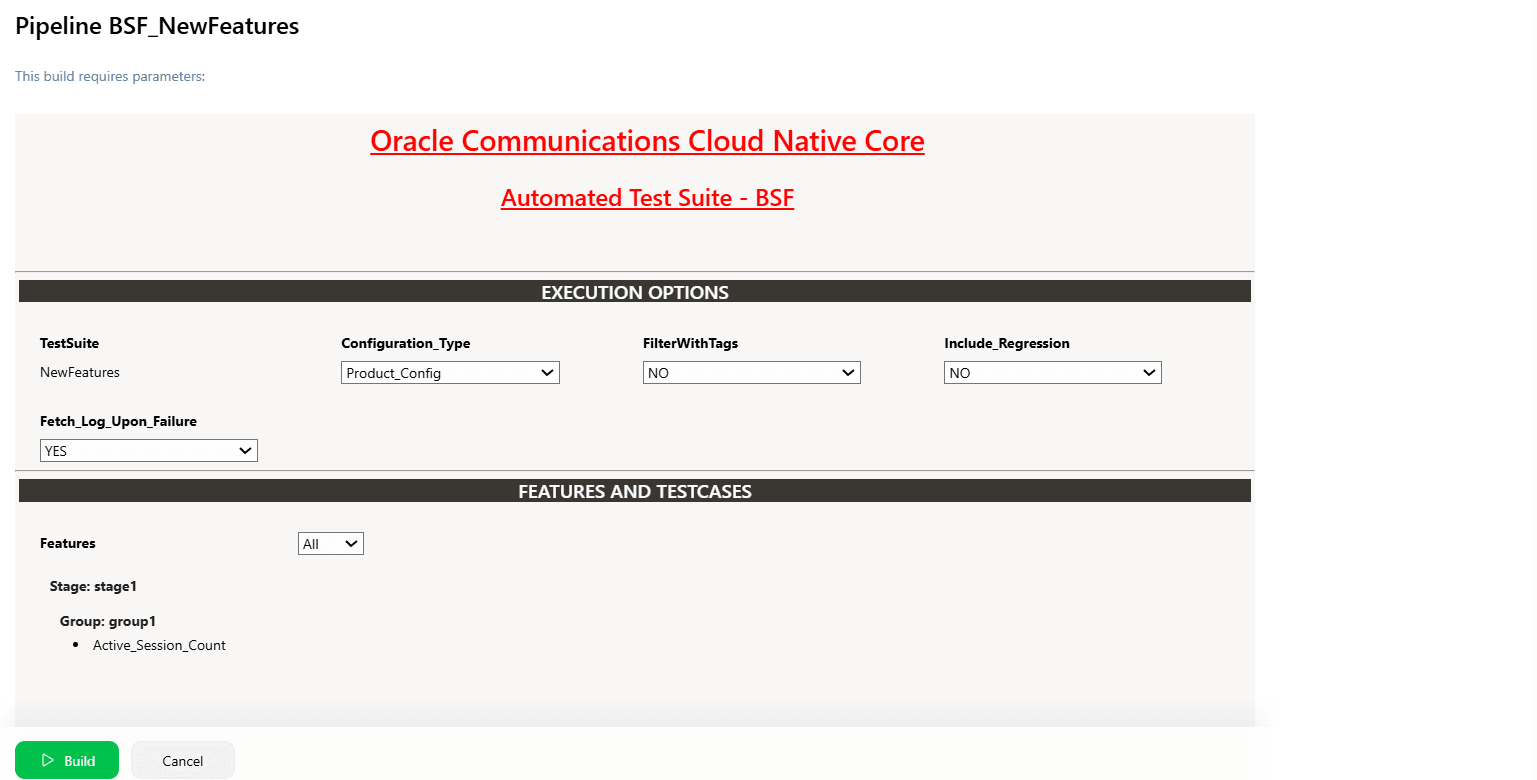Open the Fetch_Log_Upon_Failure dropdown

click(x=148, y=450)
